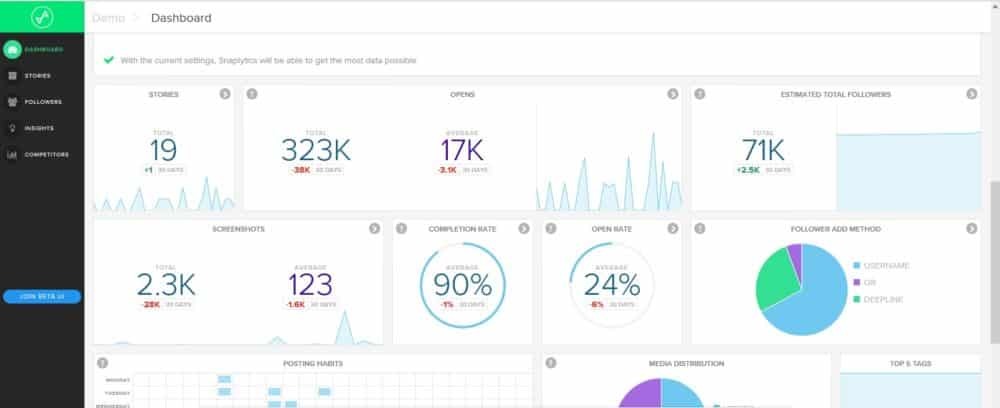Click the Dashboard home icon in sidebar
The width and height of the screenshot is (1000, 408).
coord(12,49)
